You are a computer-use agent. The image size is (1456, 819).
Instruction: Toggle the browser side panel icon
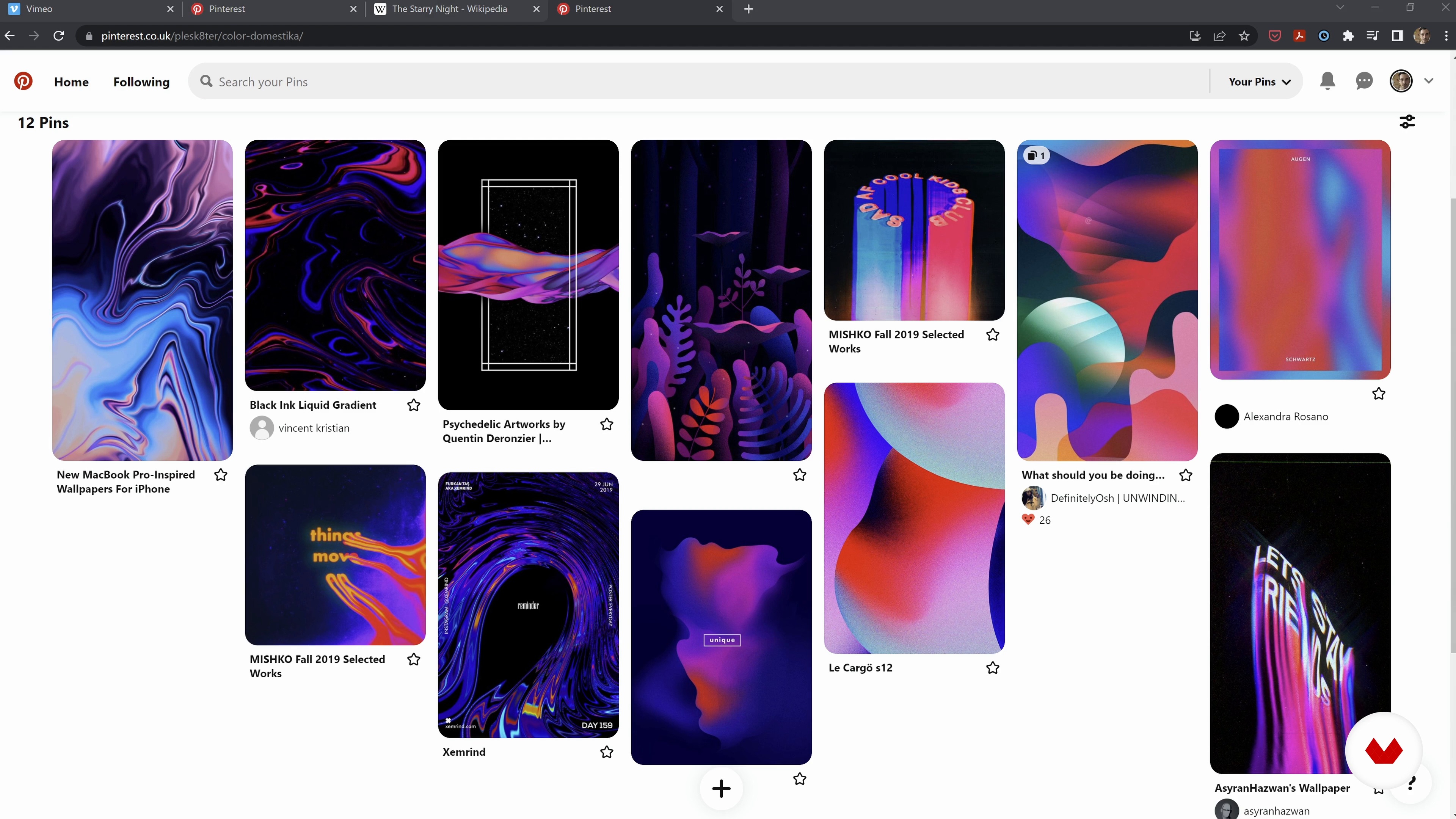pyautogui.click(x=1397, y=36)
